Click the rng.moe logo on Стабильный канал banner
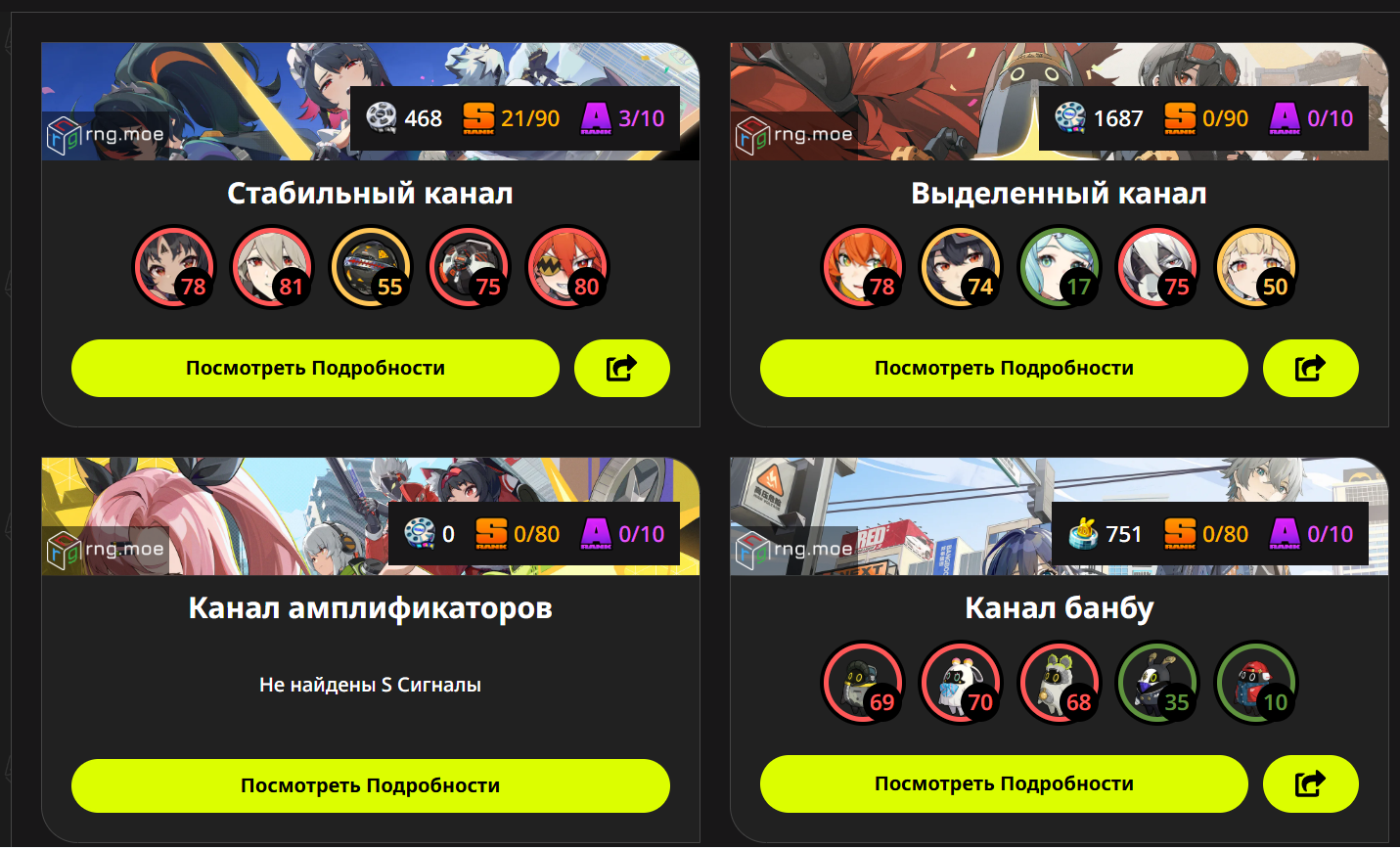The height and width of the screenshot is (848, 1400). coord(106,135)
